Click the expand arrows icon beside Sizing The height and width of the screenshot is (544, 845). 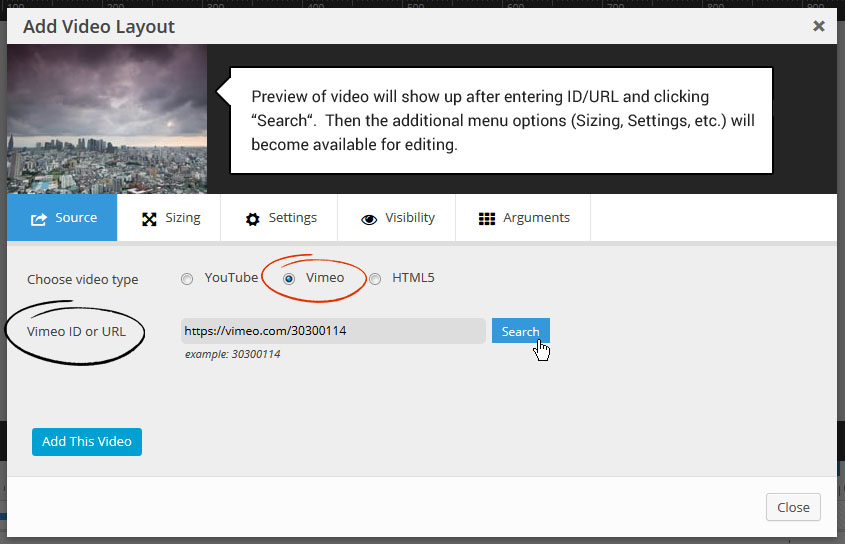149,219
